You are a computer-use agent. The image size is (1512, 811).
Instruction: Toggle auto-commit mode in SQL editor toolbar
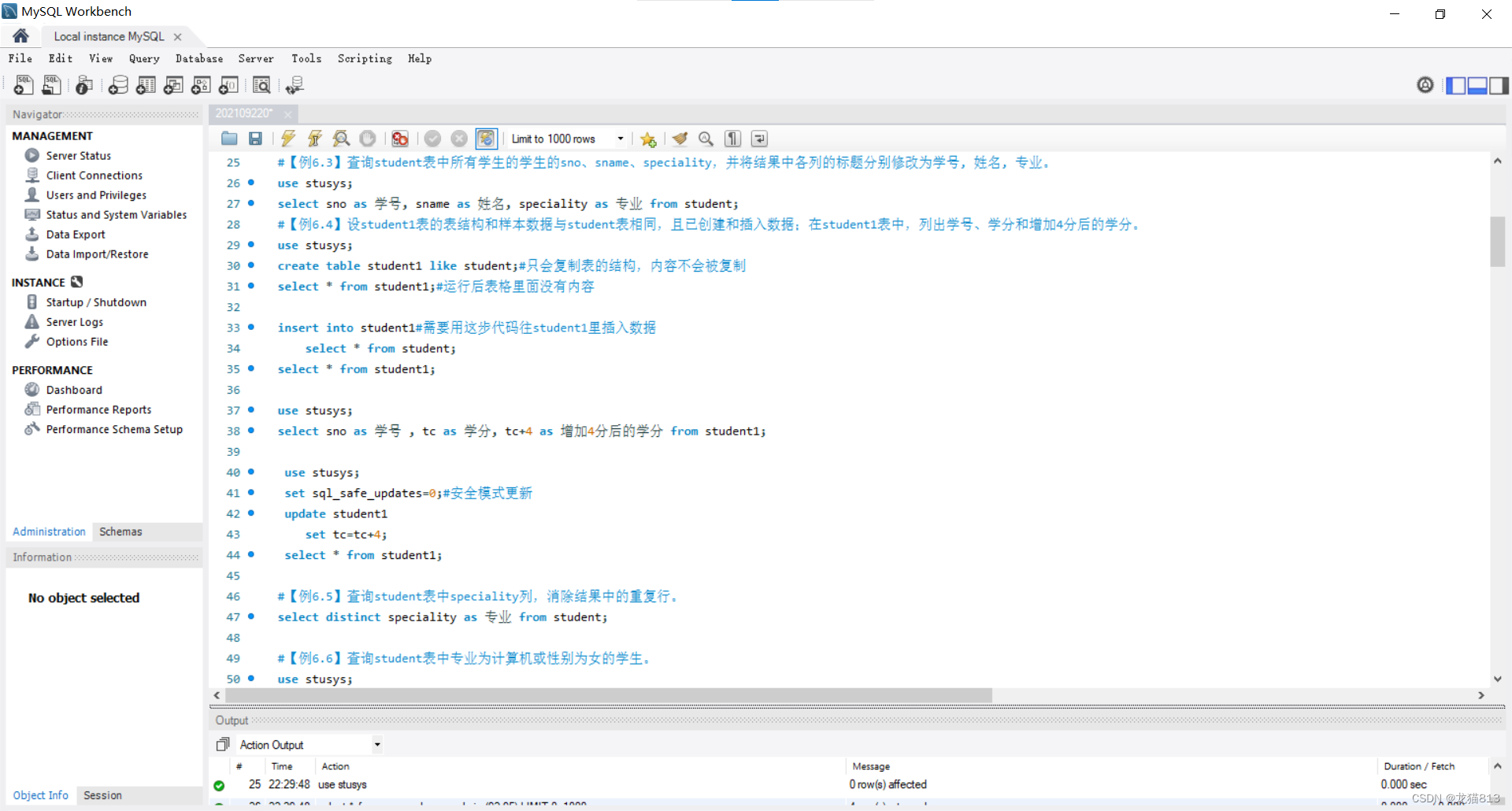coord(487,139)
